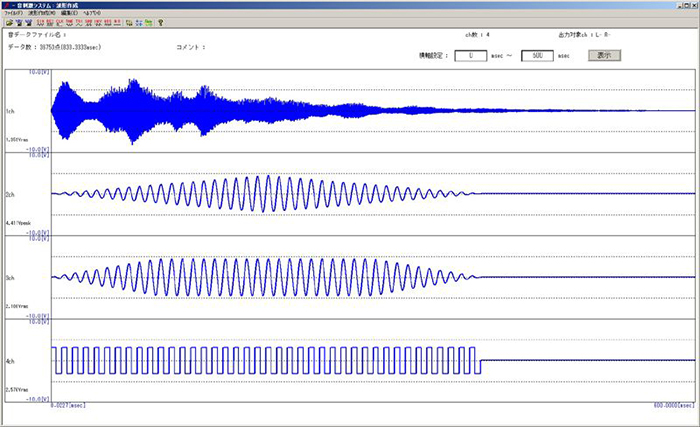Click the red waveform icon right of TRI
The image size is (700, 427).
coord(88,22)
